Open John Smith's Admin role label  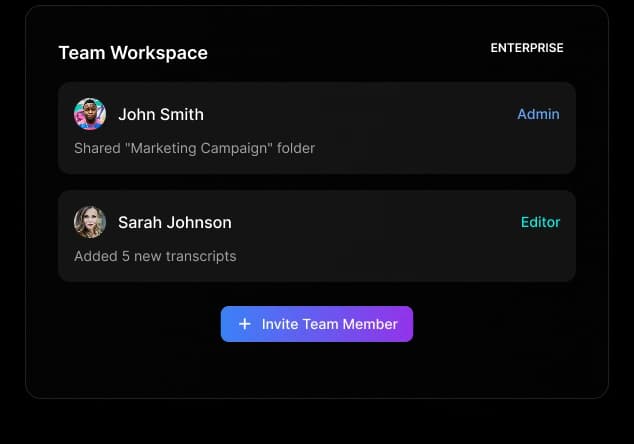point(538,114)
